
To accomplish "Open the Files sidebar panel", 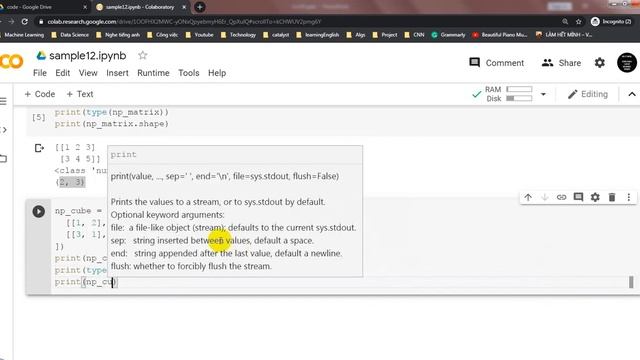I will click(3, 158).
